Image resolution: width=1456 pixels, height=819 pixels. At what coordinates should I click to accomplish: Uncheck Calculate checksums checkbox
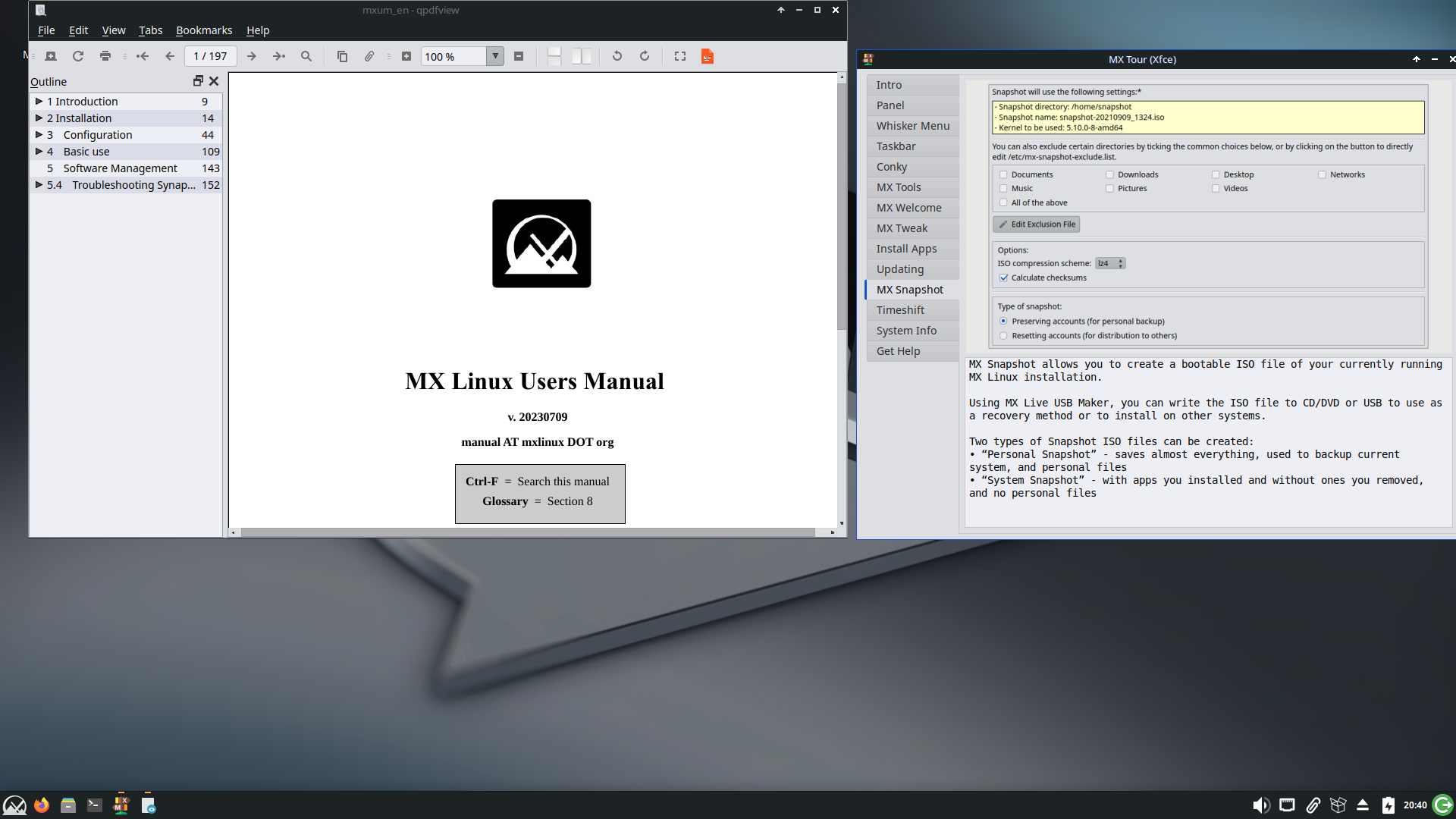tap(1003, 278)
